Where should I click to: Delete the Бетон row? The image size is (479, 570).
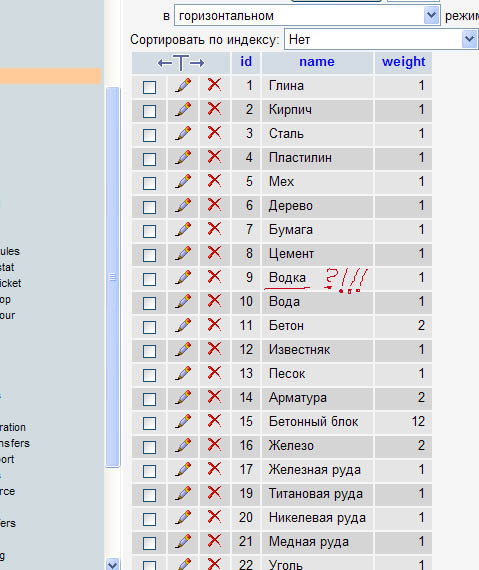(x=214, y=325)
